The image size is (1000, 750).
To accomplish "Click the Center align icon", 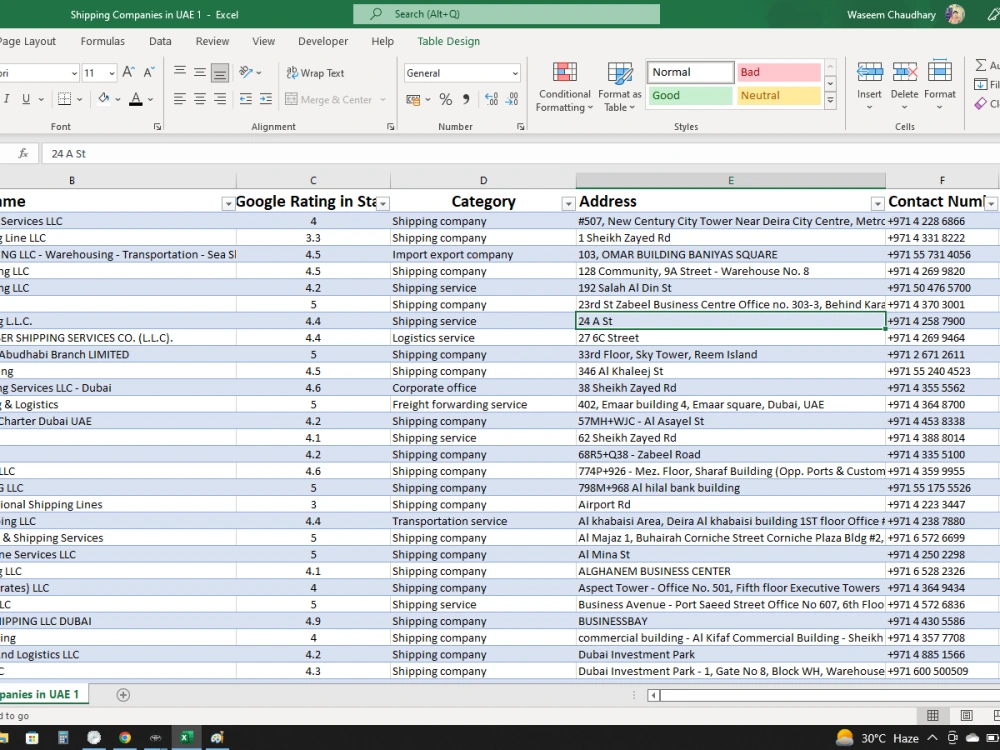I will pos(200,99).
